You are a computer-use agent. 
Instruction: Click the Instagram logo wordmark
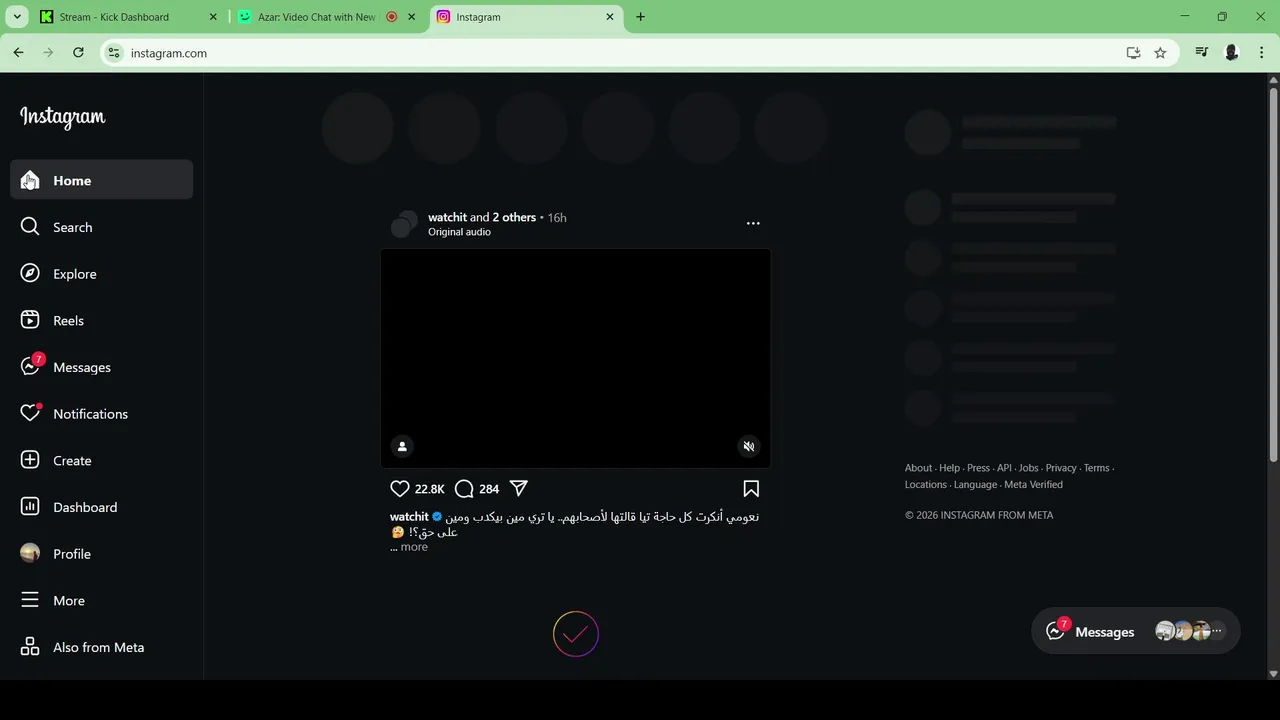coord(62,117)
